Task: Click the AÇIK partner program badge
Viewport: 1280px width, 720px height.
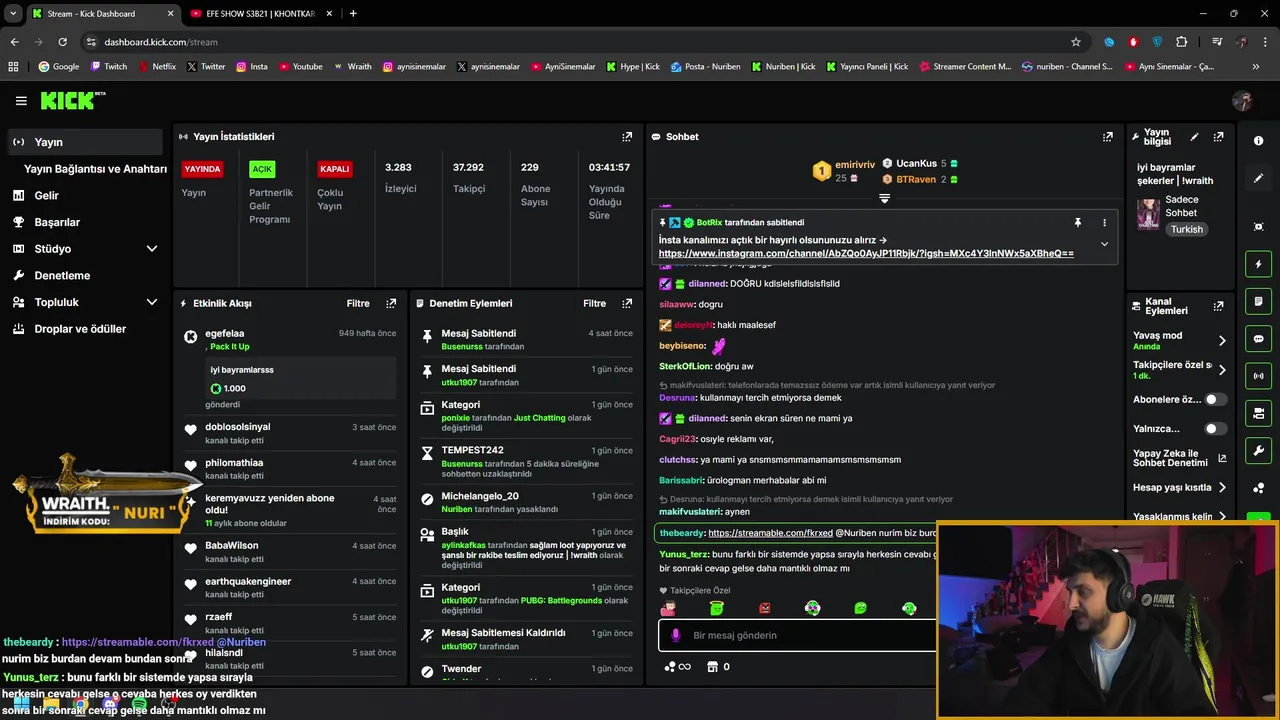Action: 262,169
